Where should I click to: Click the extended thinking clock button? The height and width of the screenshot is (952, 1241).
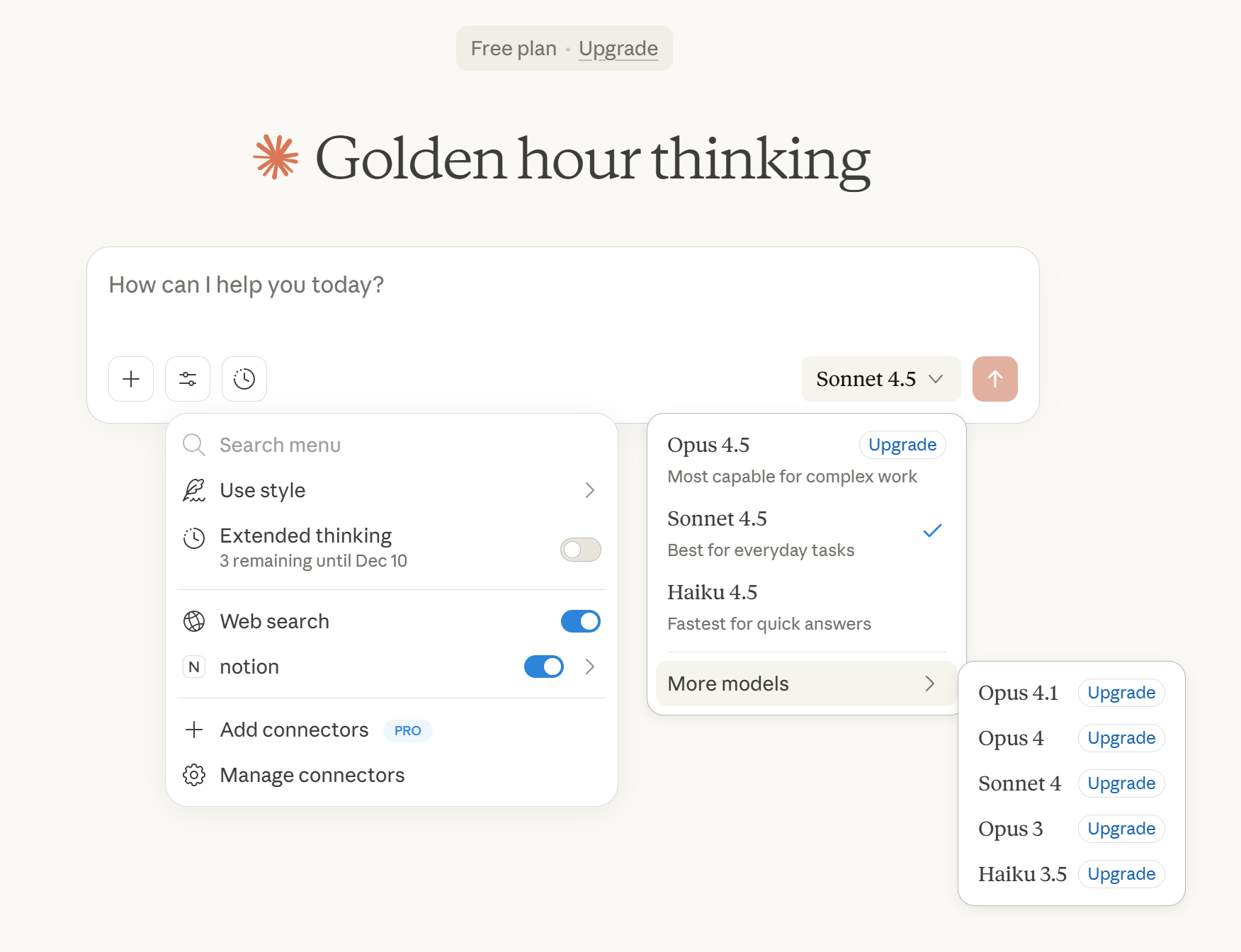[x=244, y=379]
